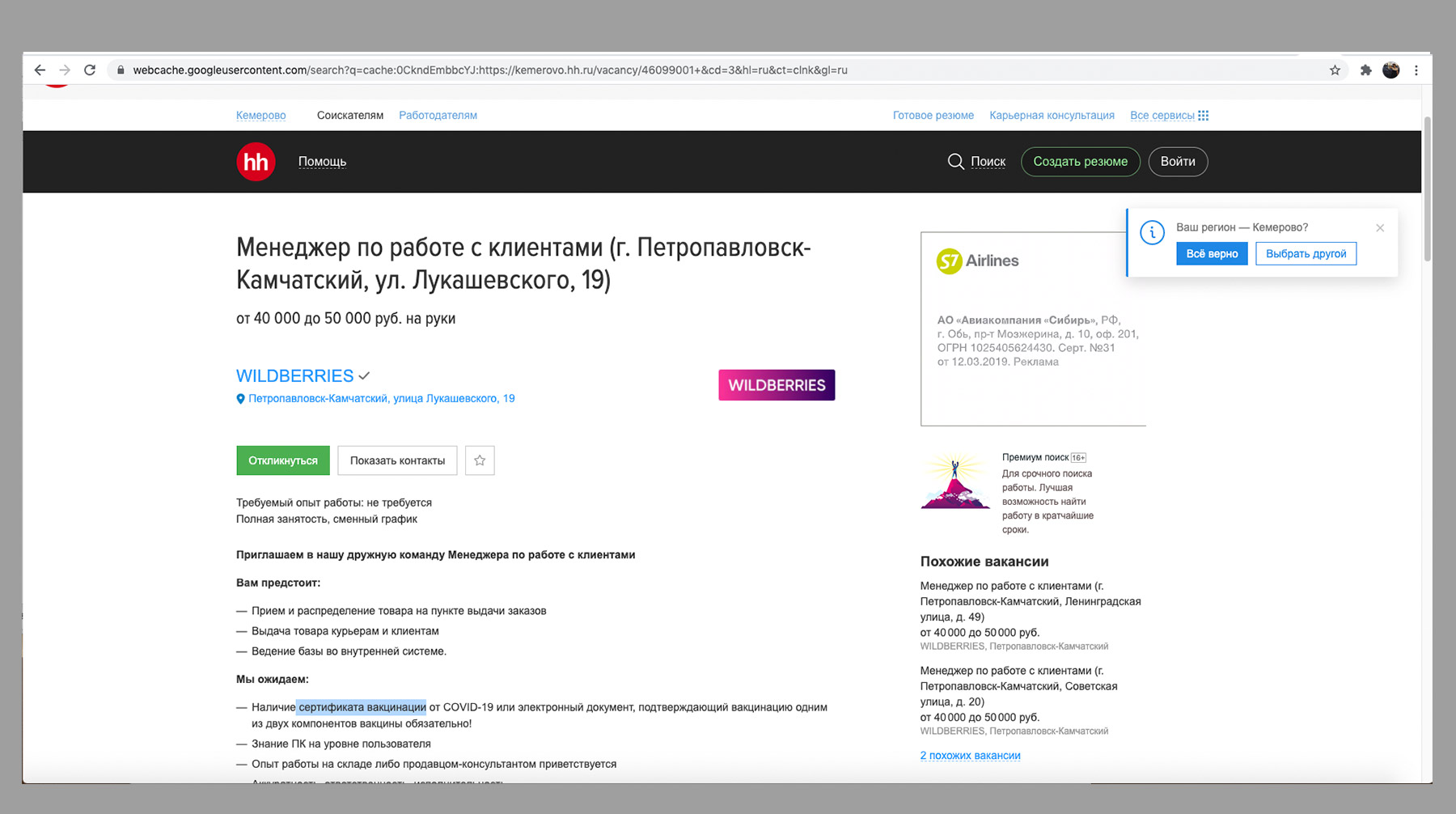Open the Карьерная консультация link

point(1052,115)
